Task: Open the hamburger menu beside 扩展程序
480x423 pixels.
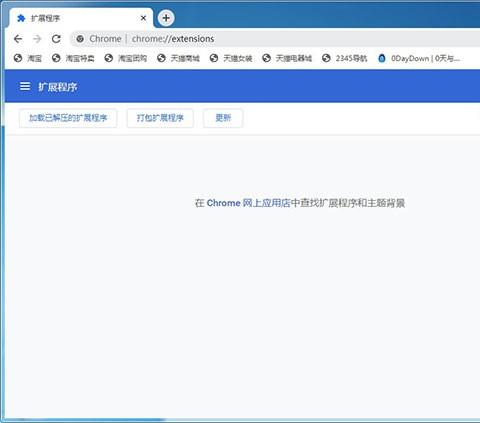Action: tap(25, 86)
